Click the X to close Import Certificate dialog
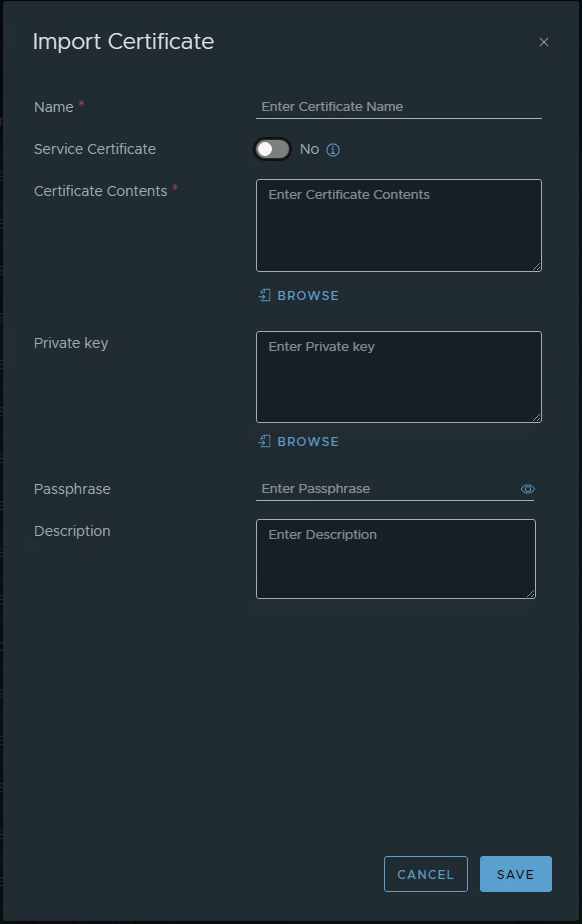The width and height of the screenshot is (582, 924). 543,42
